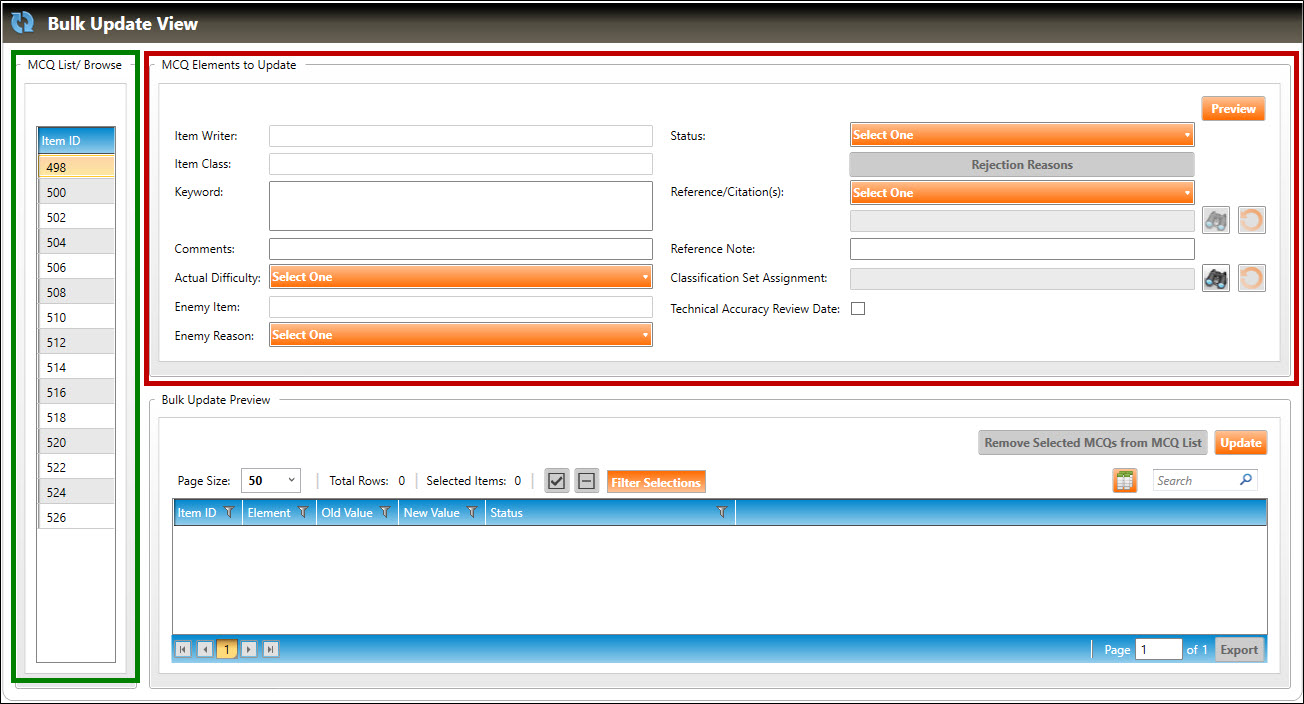Click binoculars icon for Classification Set Assignment
The height and width of the screenshot is (704, 1304).
1215,279
